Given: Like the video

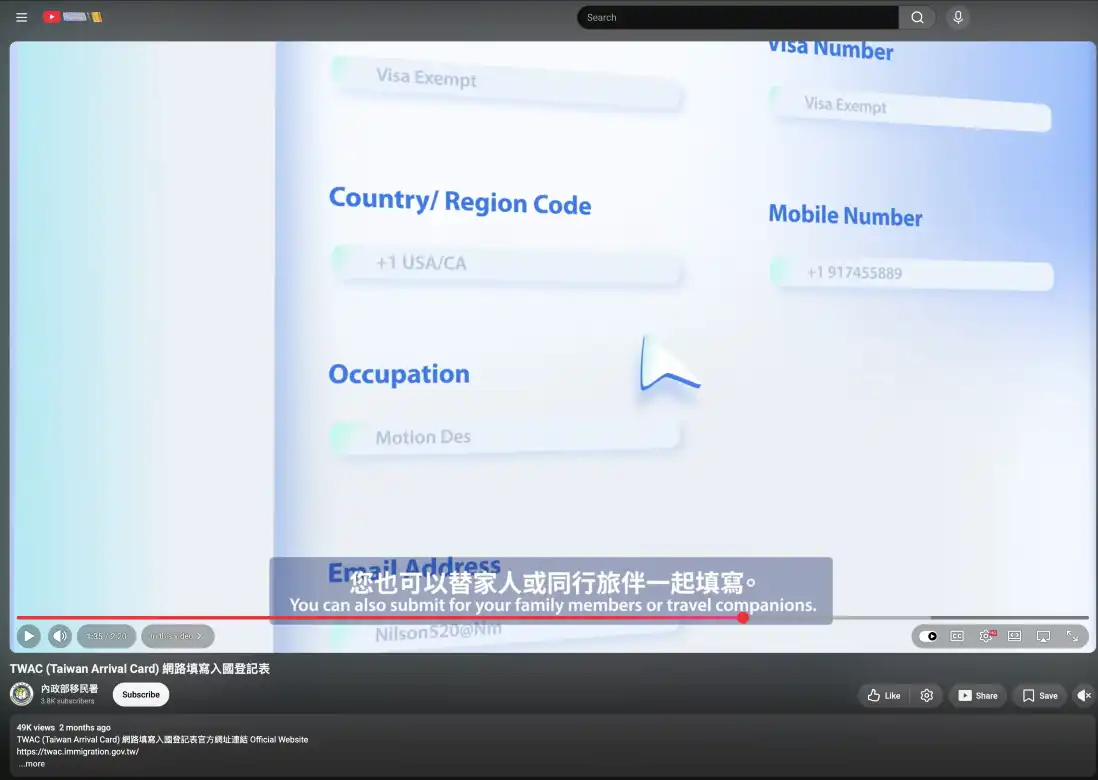Looking at the screenshot, I should coord(883,695).
